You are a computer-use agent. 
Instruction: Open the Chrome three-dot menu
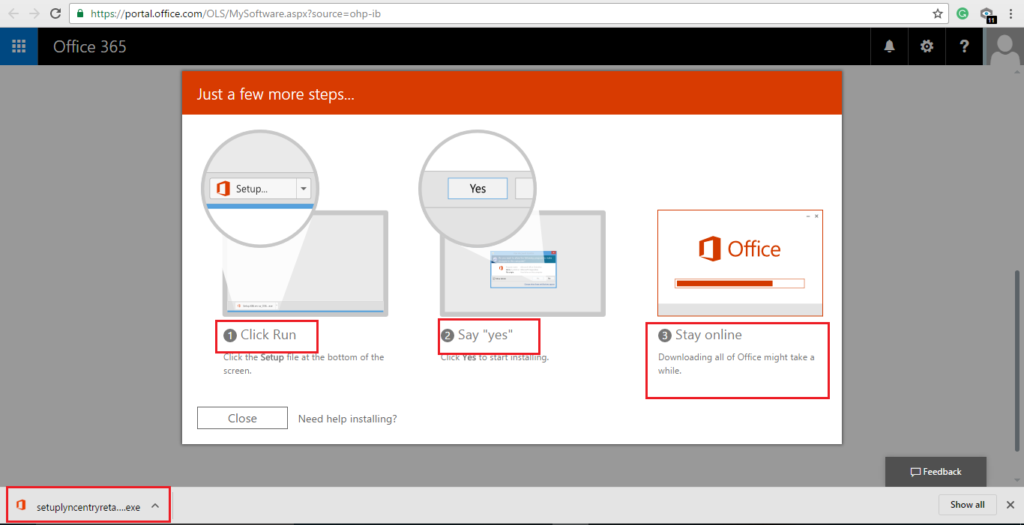point(1012,13)
